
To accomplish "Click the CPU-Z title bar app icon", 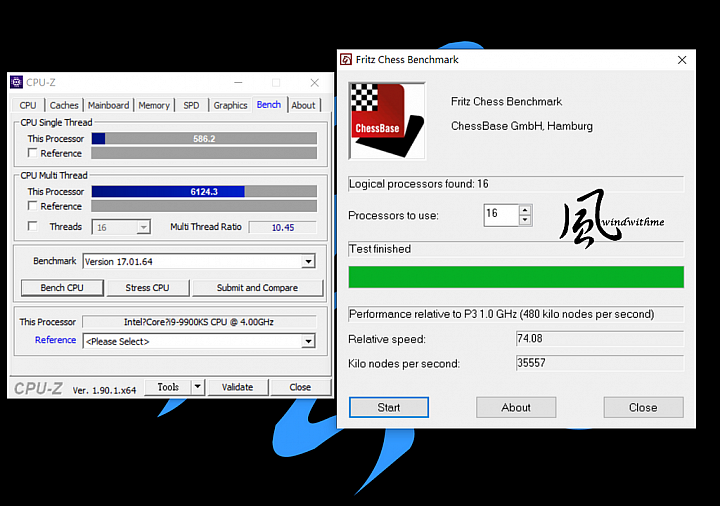I will (x=17, y=82).
